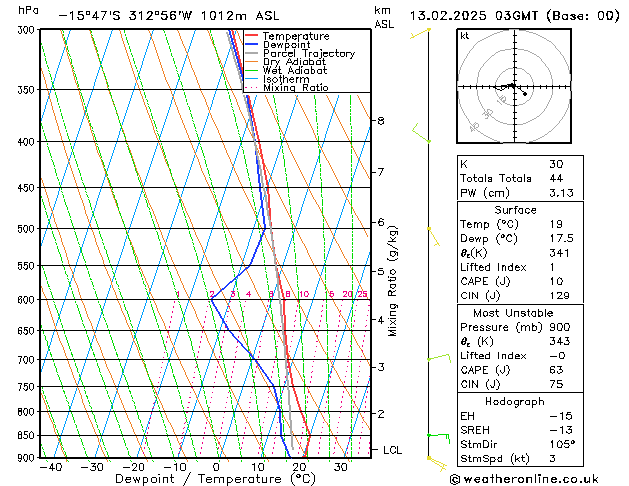Click the surface theta-e value 341
The width and height of the screenshot is (629, 486).
coord(560,253)
